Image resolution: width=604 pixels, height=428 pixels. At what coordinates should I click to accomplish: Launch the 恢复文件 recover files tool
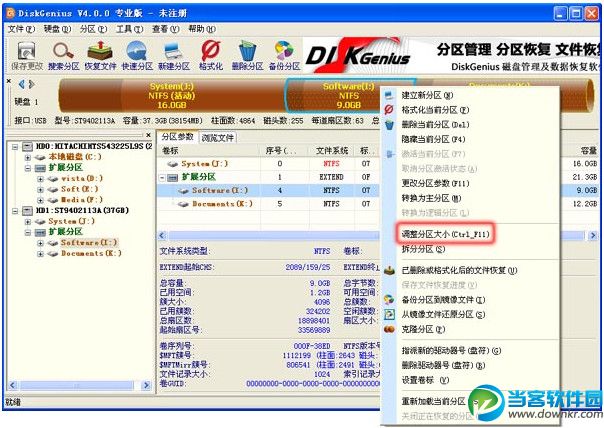[x=100, y=55]
